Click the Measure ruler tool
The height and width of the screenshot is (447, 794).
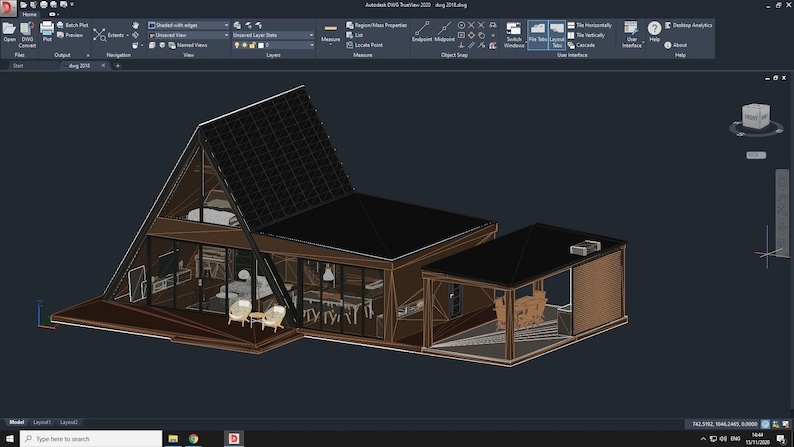click(330, 32)
